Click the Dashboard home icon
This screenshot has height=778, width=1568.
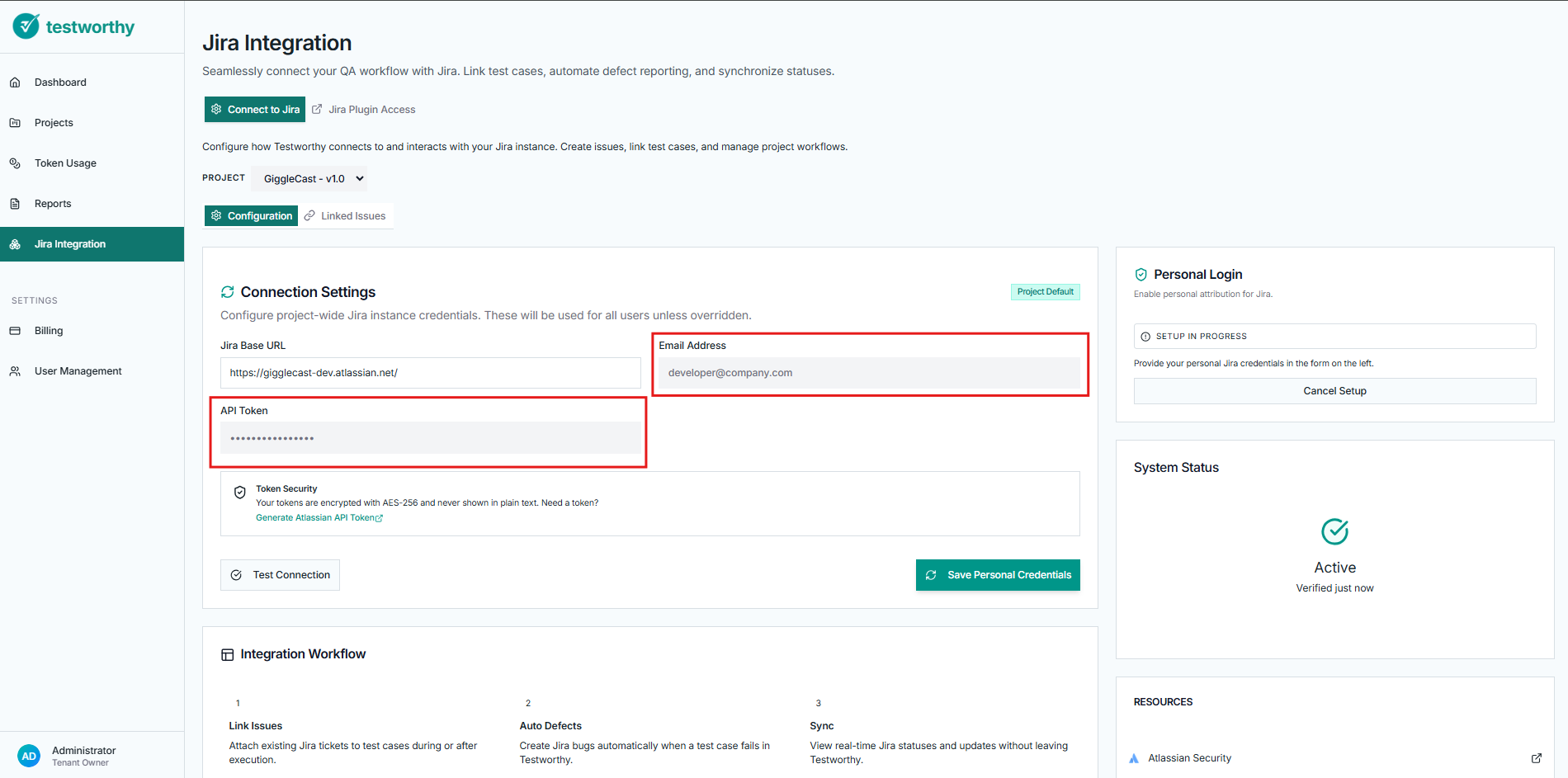15,83
